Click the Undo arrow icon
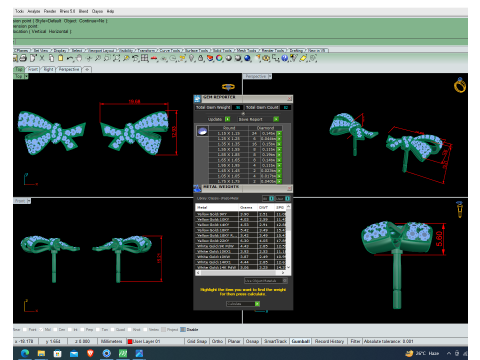Viewport: 480px width, 360px height. pos(70,58)
